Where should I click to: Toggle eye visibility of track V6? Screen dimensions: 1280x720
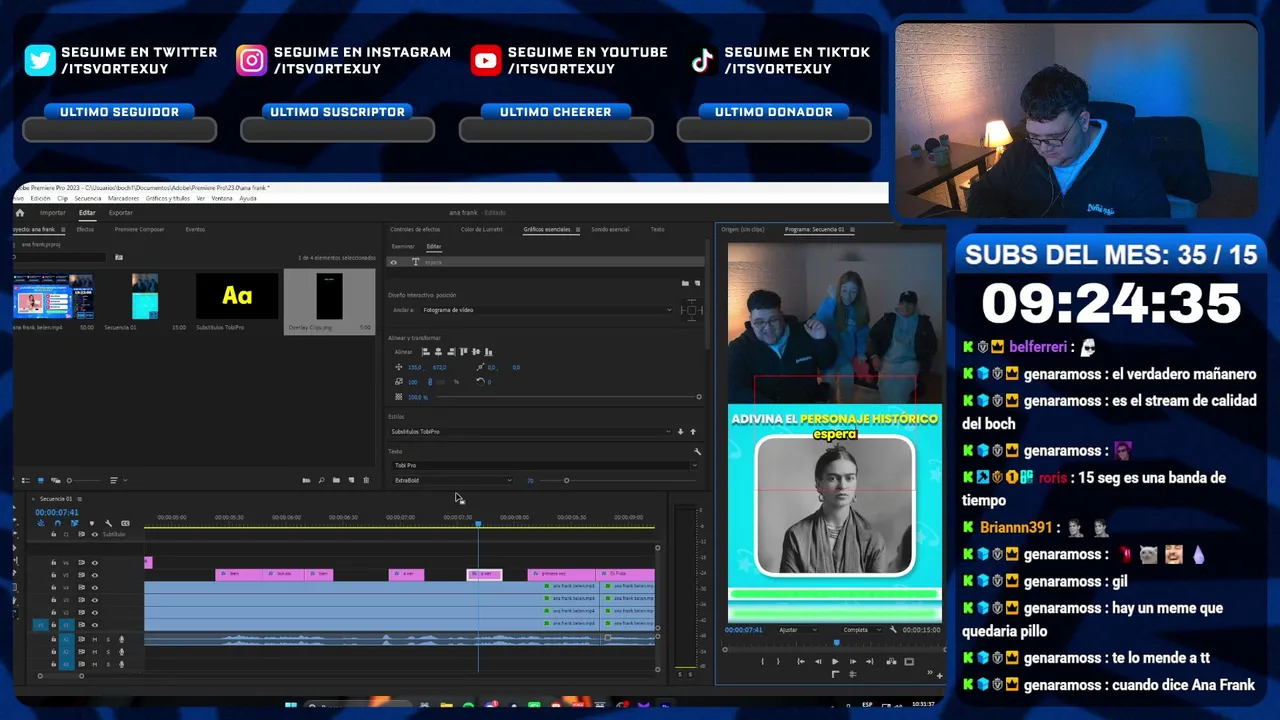click(95, 563)
